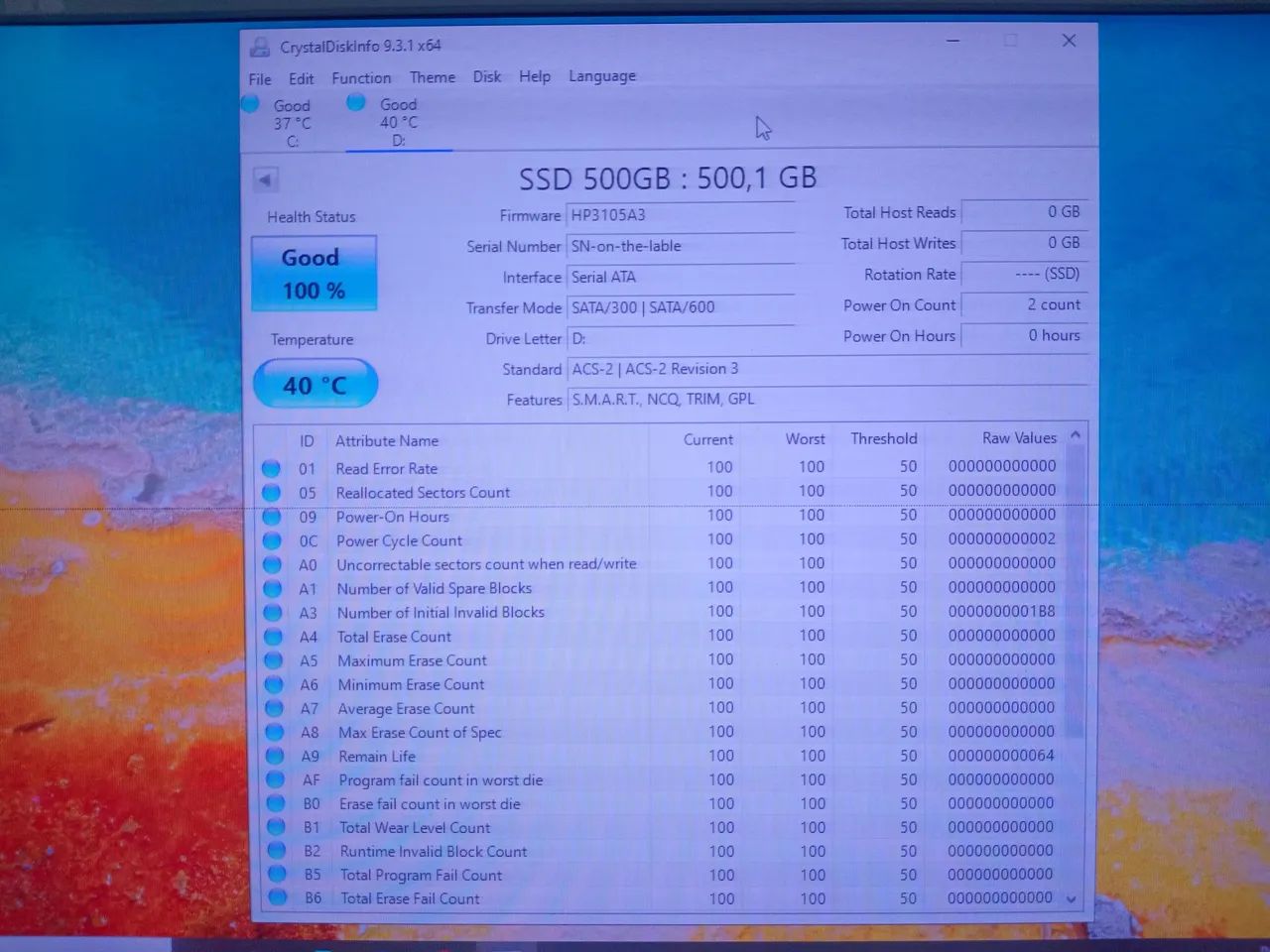Image resolution: width=1270 pixels, height=952 pixels.
Task: Click the Serial Number field
Action: pyautogui.click(x=681, y=246)
